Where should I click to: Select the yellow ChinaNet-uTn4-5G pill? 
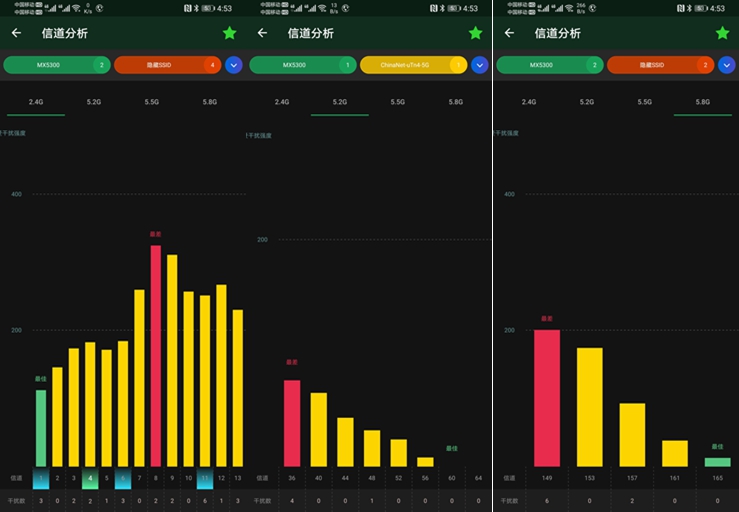click(x=414, y=65)
